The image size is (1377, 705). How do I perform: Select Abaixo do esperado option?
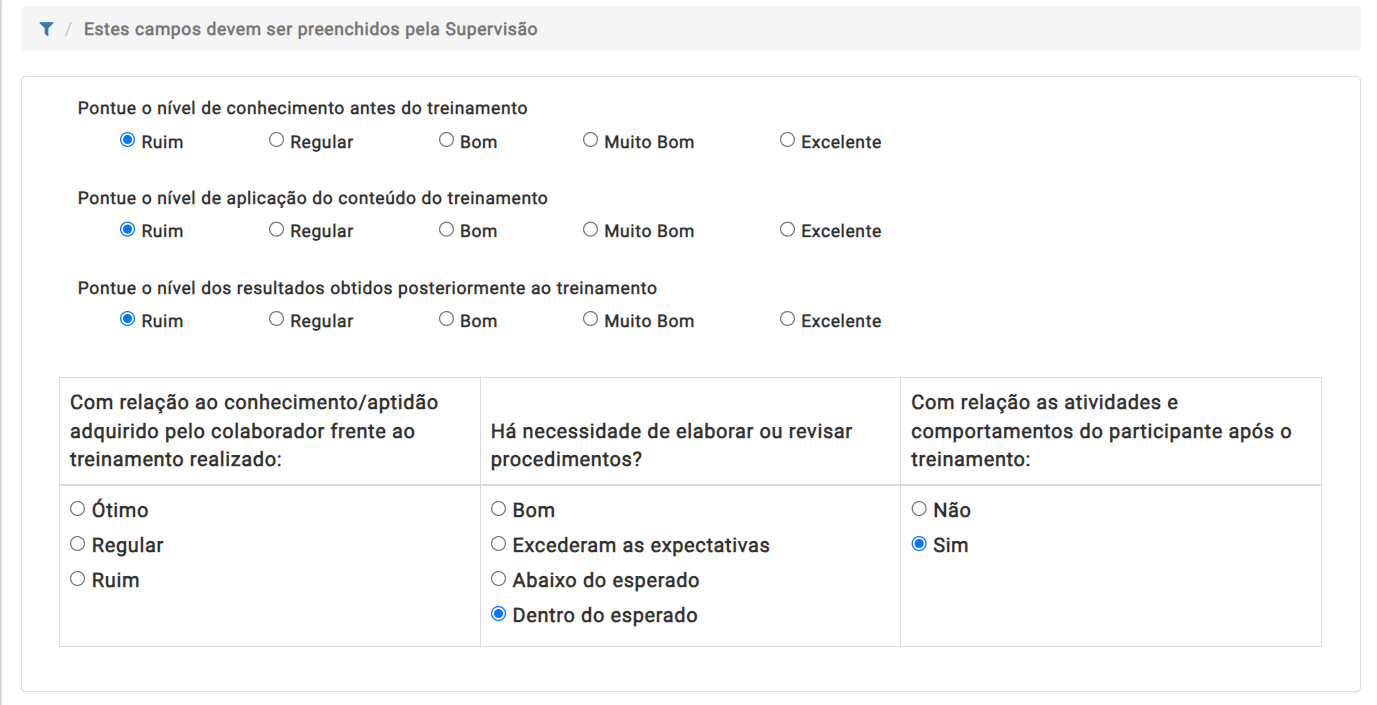click(x=499, y=579)
